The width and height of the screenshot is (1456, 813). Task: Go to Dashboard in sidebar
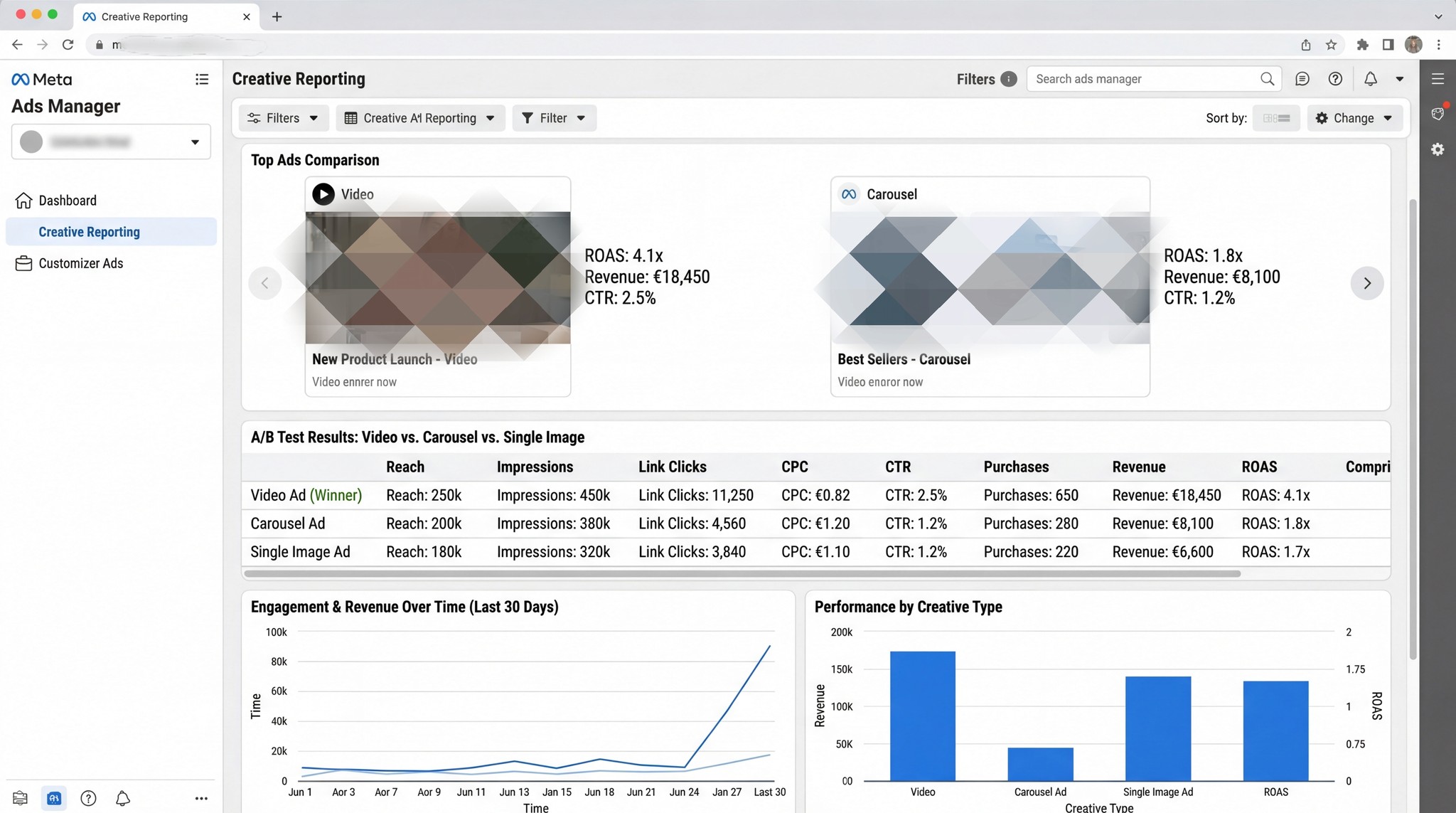[x=67, y=201]
